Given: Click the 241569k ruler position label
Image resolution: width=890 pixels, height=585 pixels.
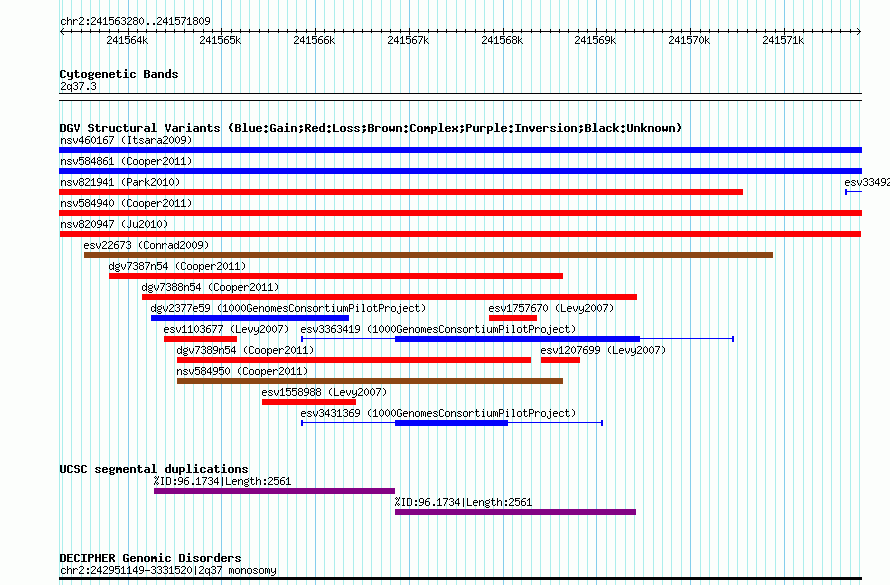Looking at the screenshot, I should point(595,40).
